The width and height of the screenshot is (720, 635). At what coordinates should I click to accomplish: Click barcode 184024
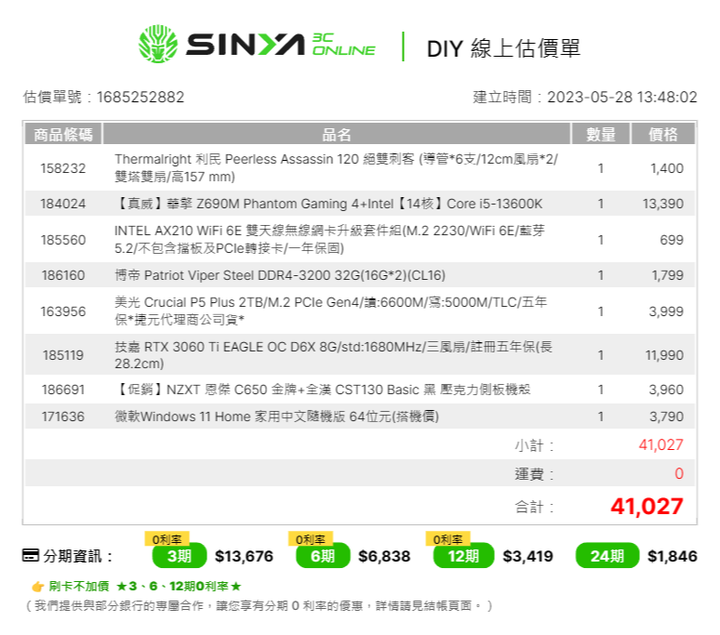pyautogui.click(x=63, y=203)
